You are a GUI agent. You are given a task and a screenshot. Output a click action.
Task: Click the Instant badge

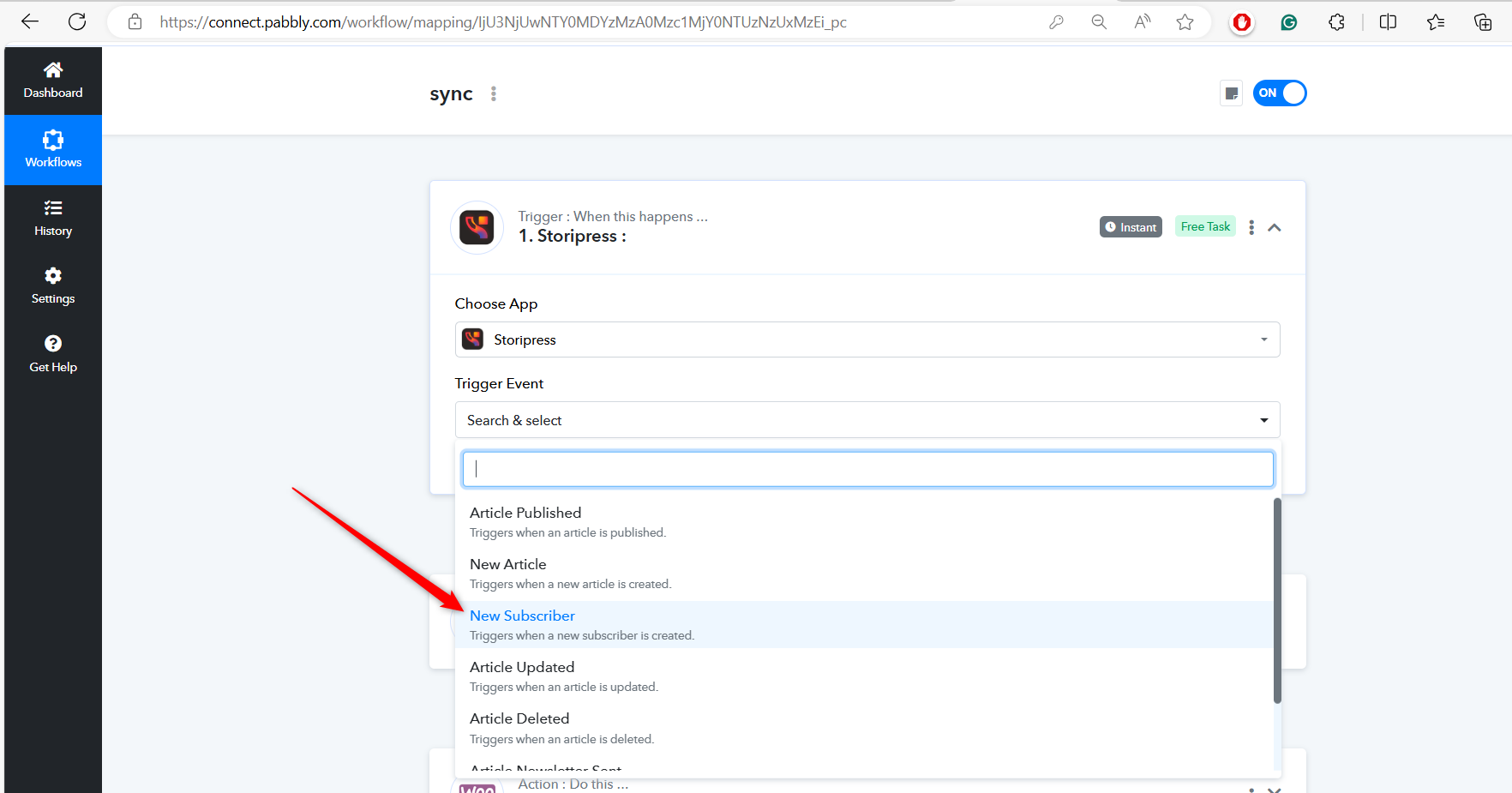pos(1131,227)
